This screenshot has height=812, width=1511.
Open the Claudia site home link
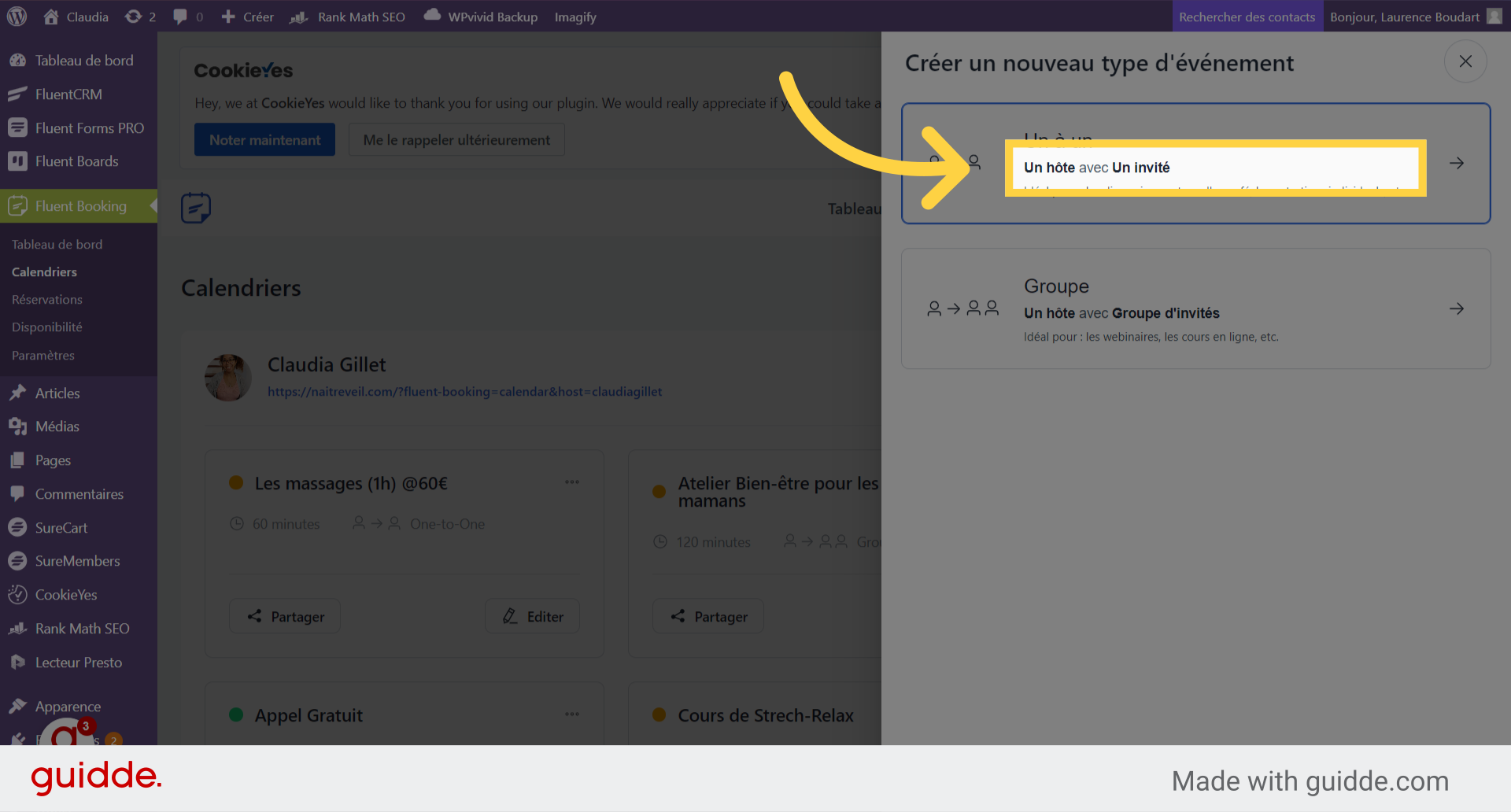click(x=76, y=17)
